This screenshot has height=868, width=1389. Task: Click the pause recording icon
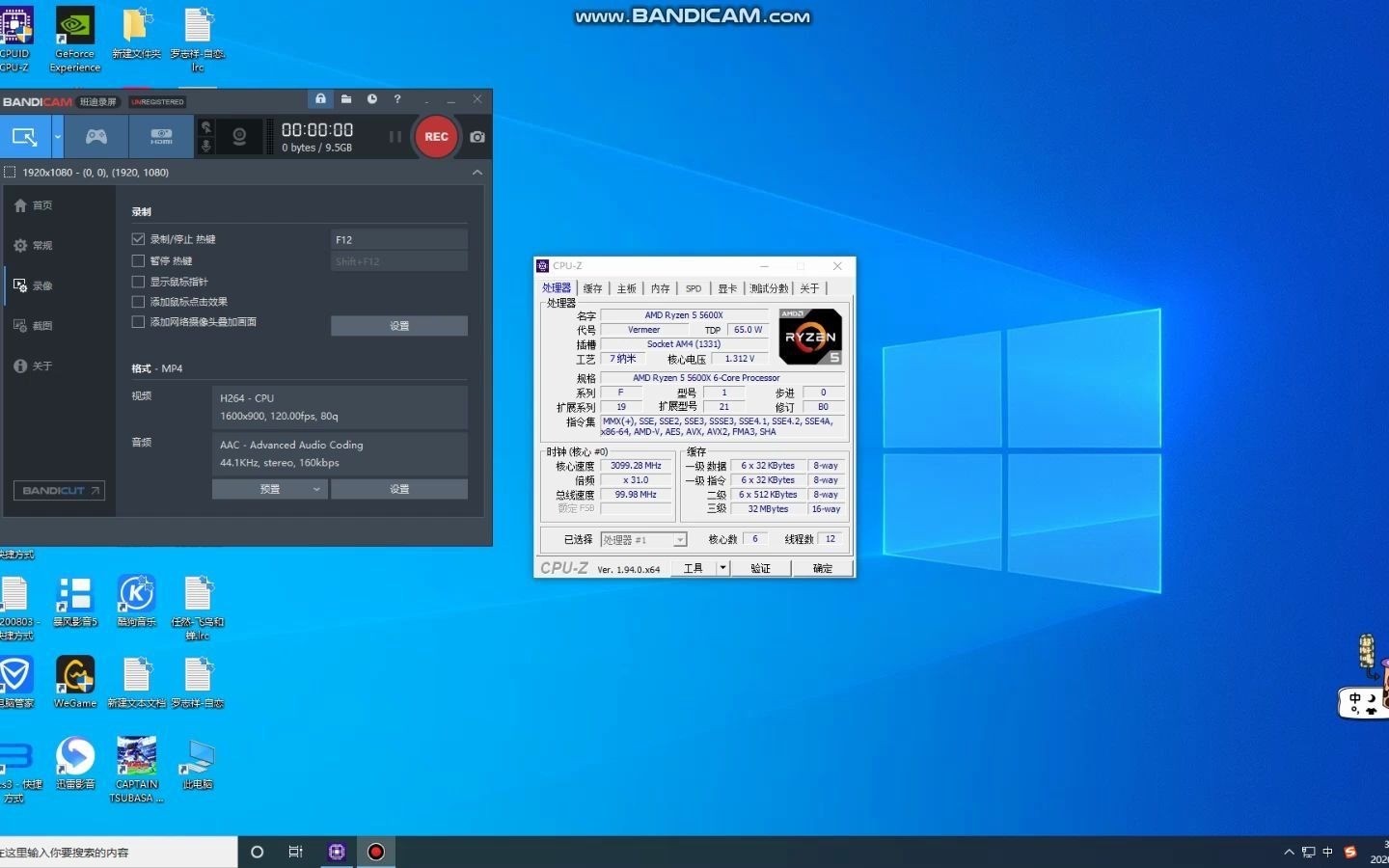click(x=395, y=137)
